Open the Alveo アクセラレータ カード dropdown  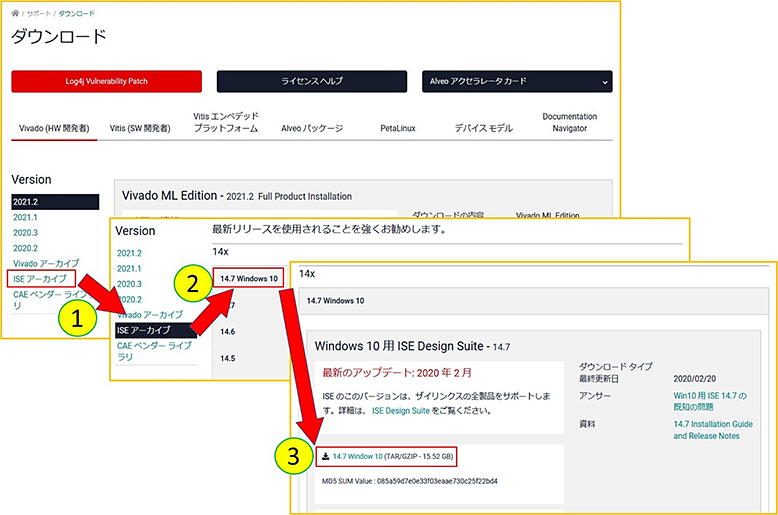[x=517, y=81]
